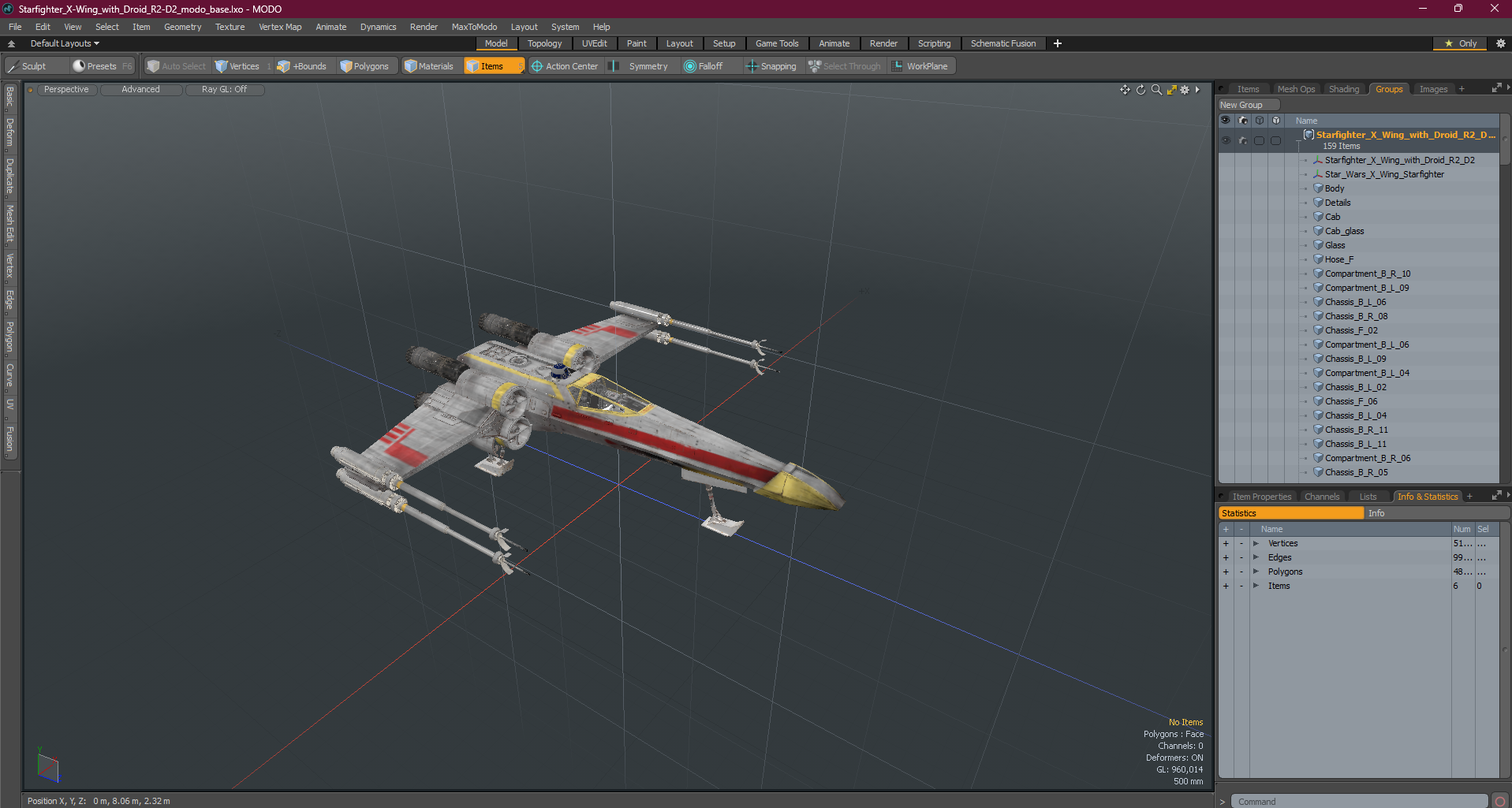Toggle the lock checkbox for Starfighter group
The height and width of the screenshot is (808, 1512).
coord(1276,140)
